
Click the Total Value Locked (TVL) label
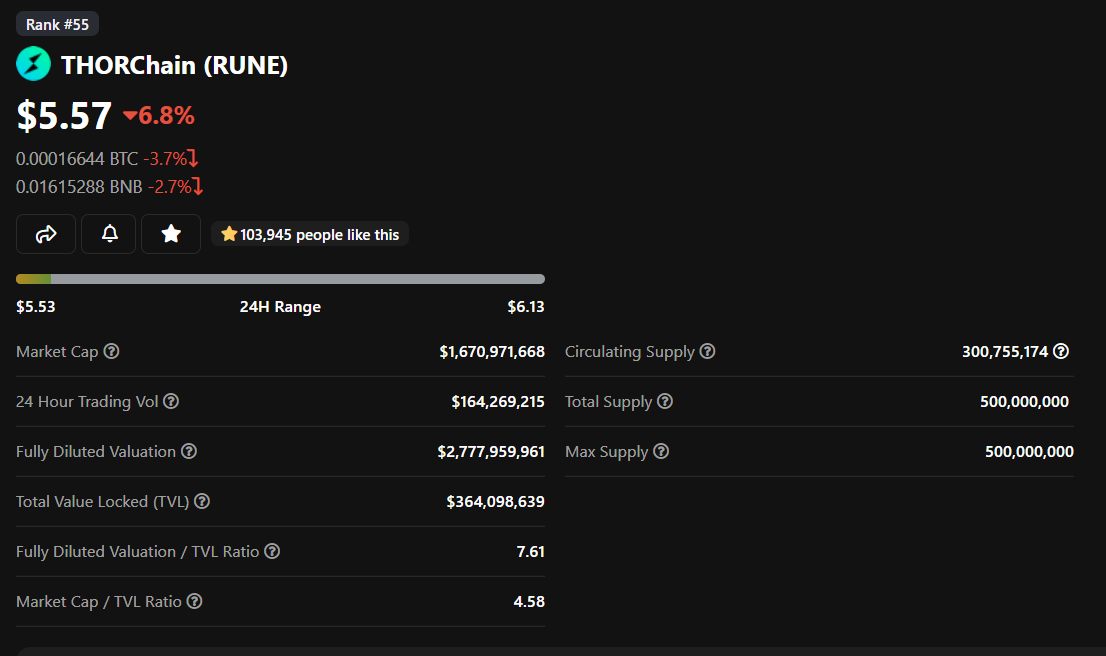pos(103,502)
